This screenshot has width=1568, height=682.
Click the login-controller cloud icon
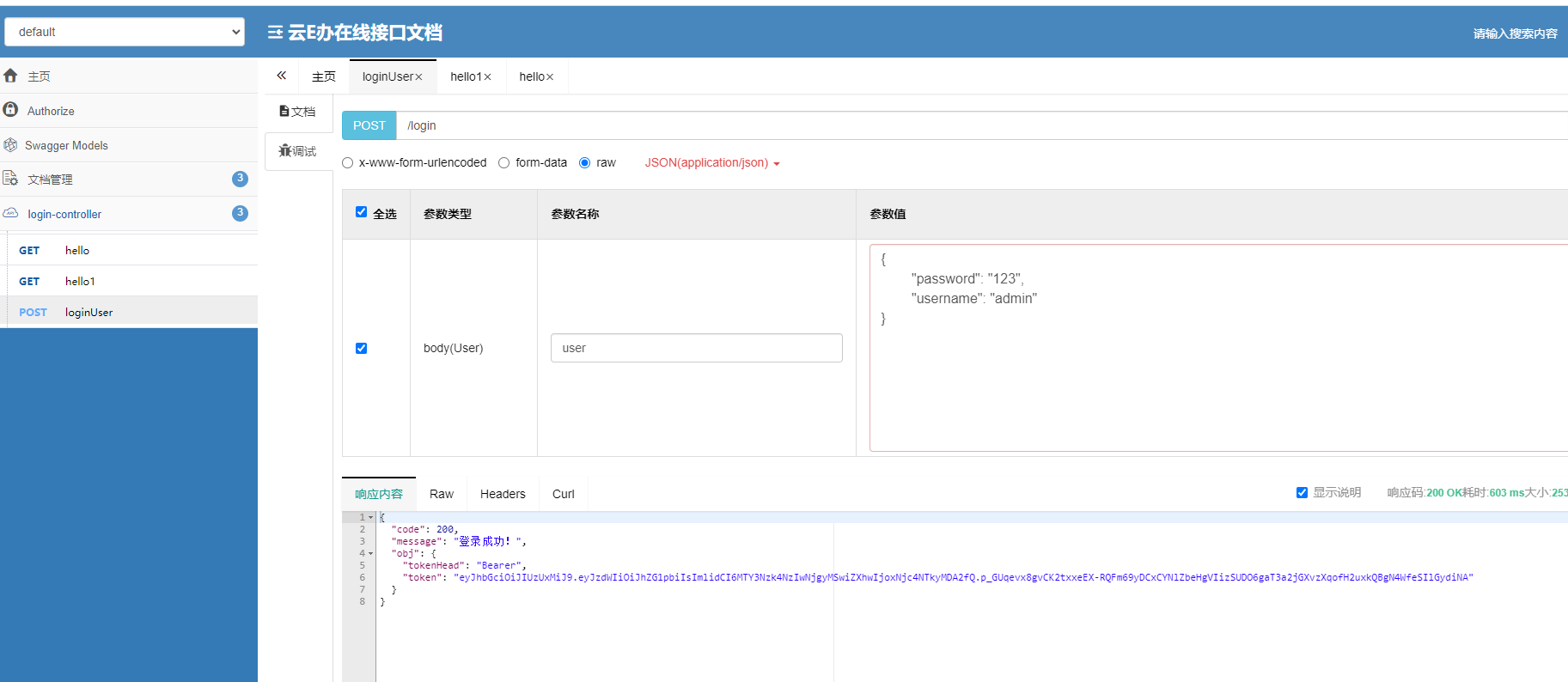10,213
